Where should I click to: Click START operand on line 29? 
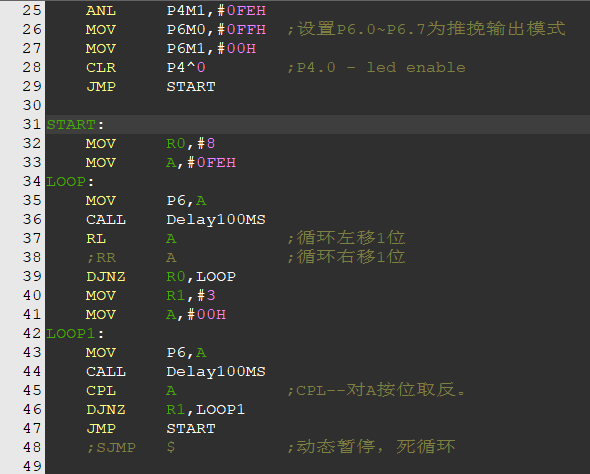pos(191,87)
